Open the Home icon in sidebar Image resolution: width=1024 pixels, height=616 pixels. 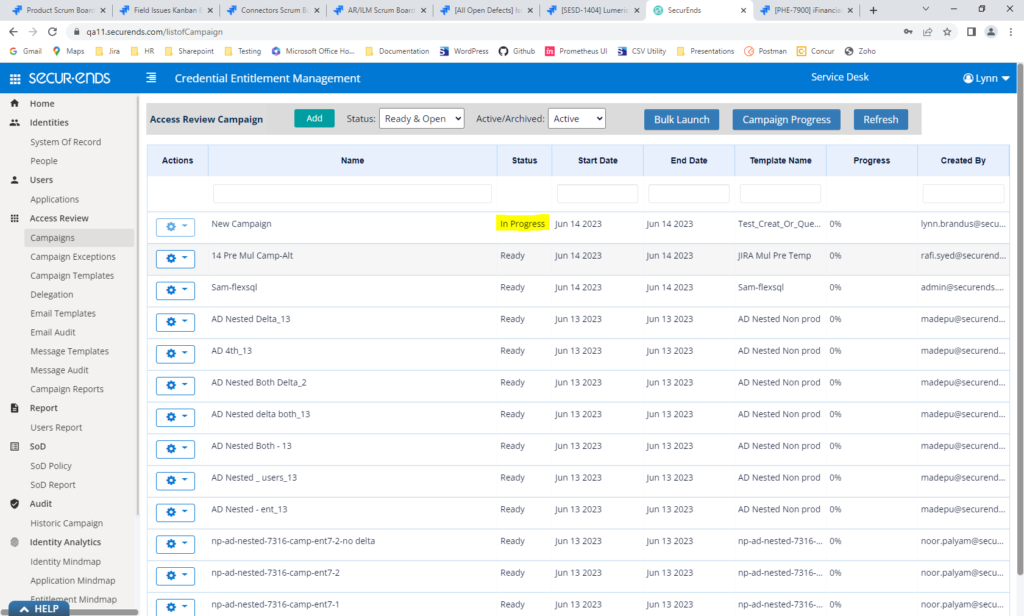coord(14,103)
